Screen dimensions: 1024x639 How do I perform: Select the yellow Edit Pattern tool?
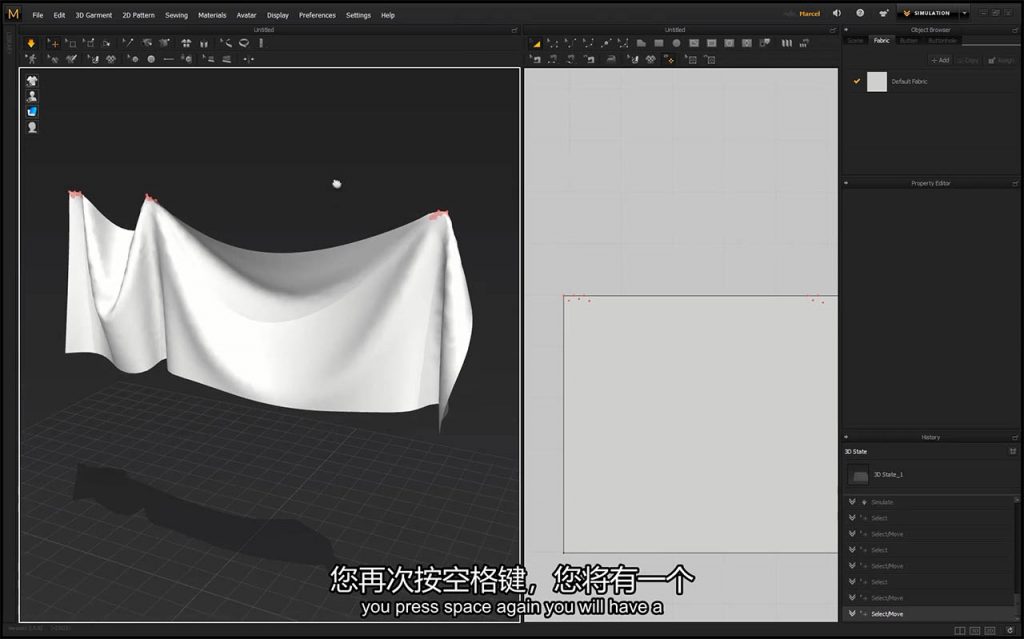point(536,43)
